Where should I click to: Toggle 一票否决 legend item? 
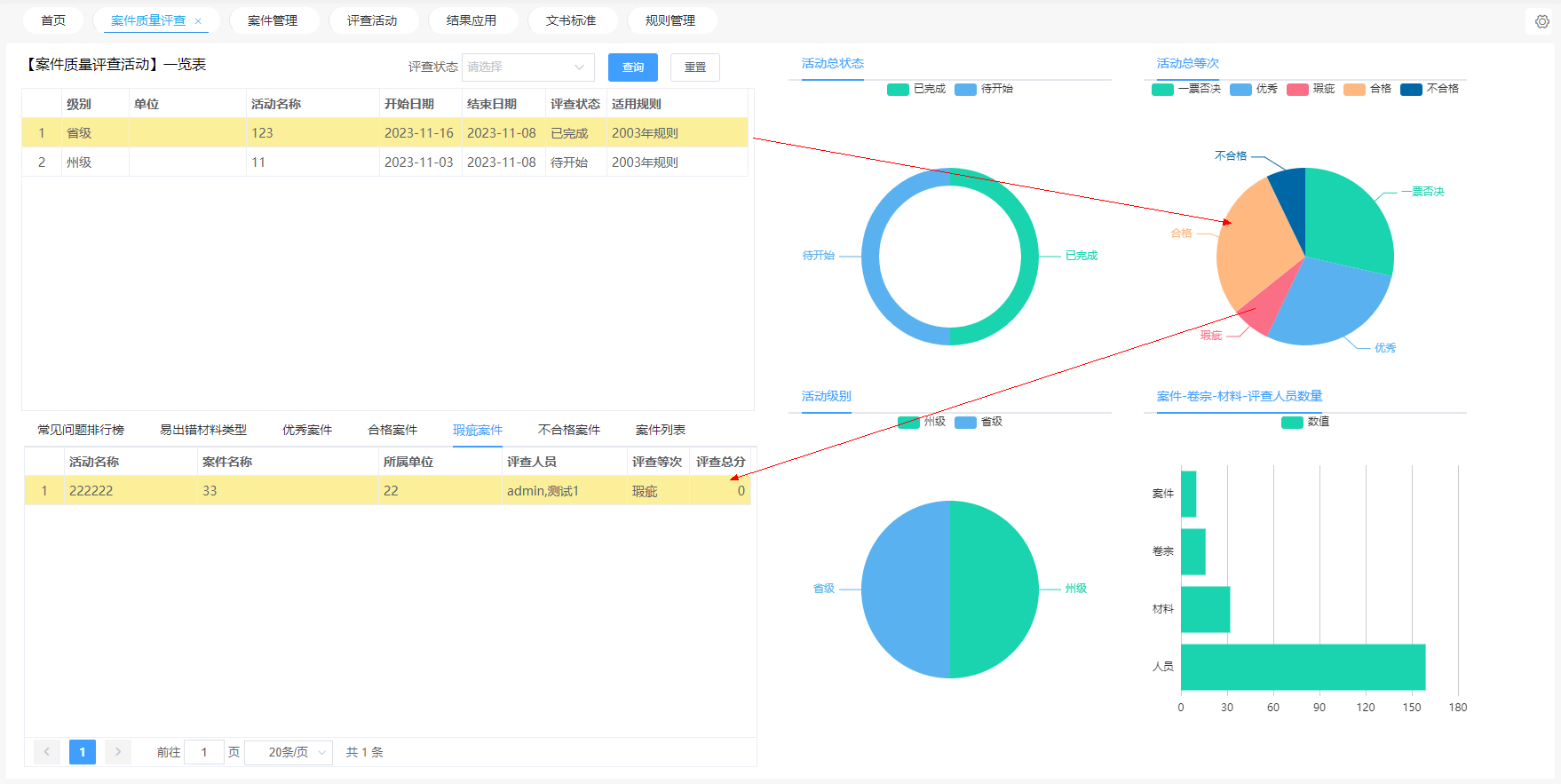click(x=1186, y=89)
